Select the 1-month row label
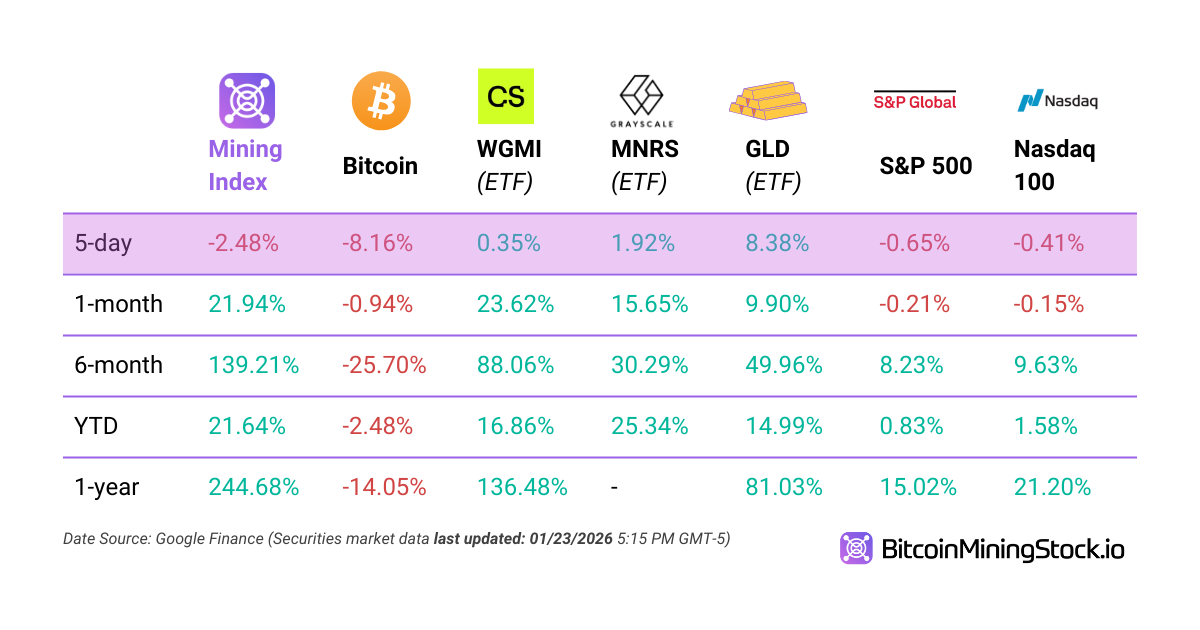This screenshot has height=630, width=1200. pyautogui.click(x=119, y=304)
